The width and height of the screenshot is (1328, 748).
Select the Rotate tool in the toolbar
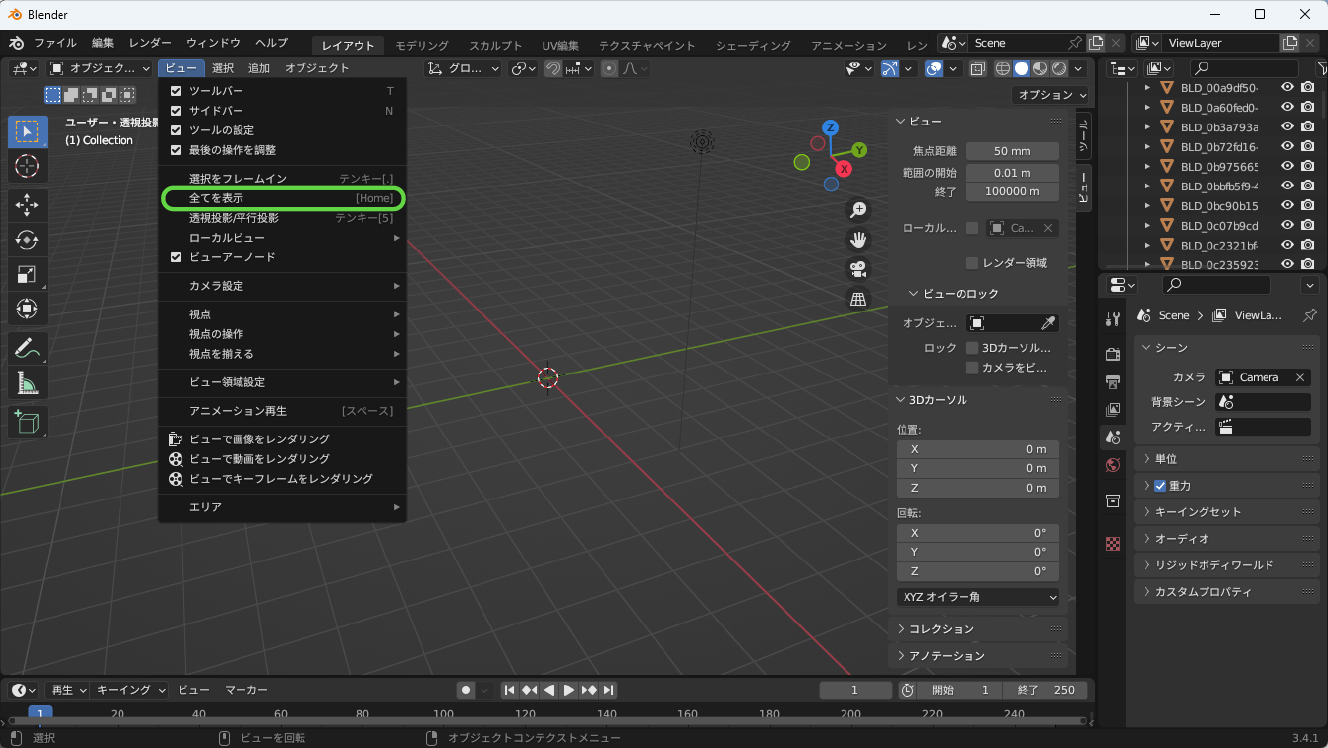pos(27,240)
